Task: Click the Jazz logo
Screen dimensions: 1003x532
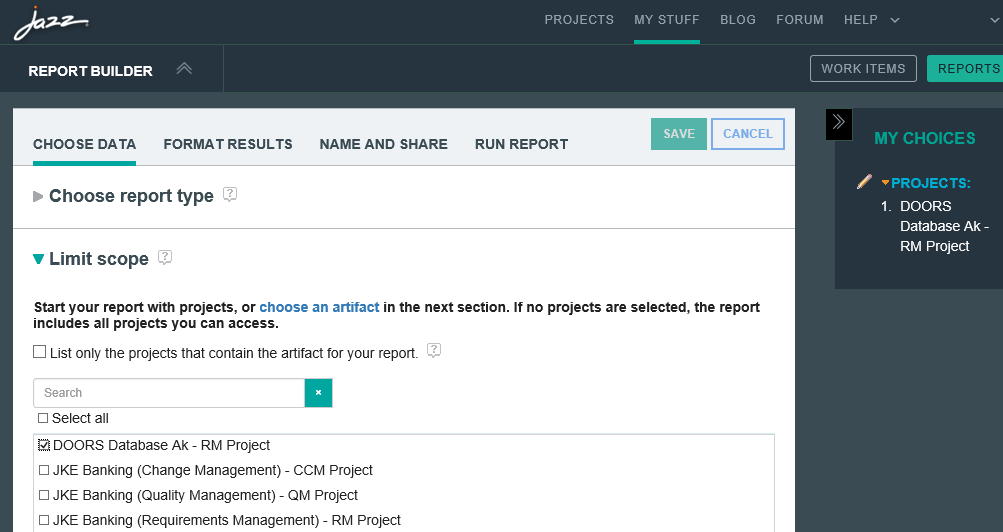Action: click(51, 24)
